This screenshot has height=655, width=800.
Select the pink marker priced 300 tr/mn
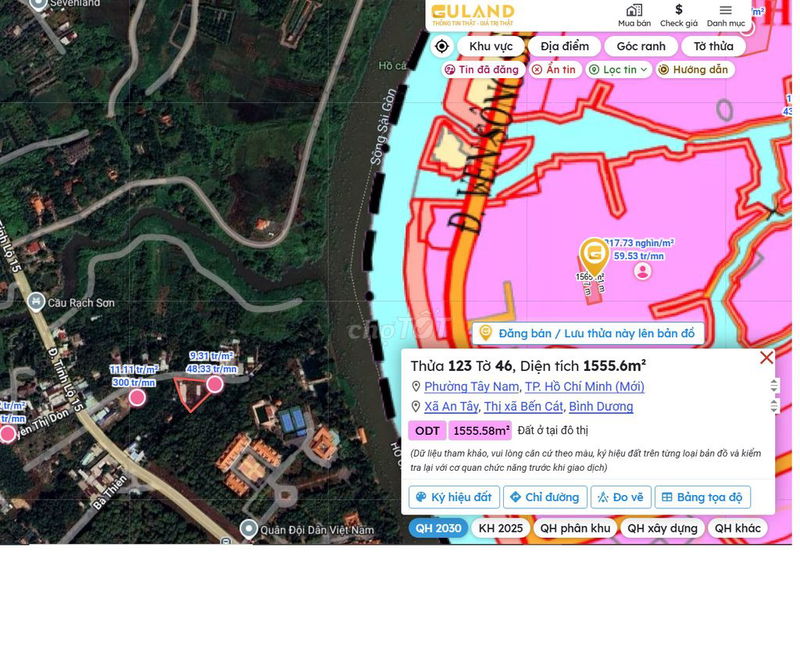tap(137, 397)
